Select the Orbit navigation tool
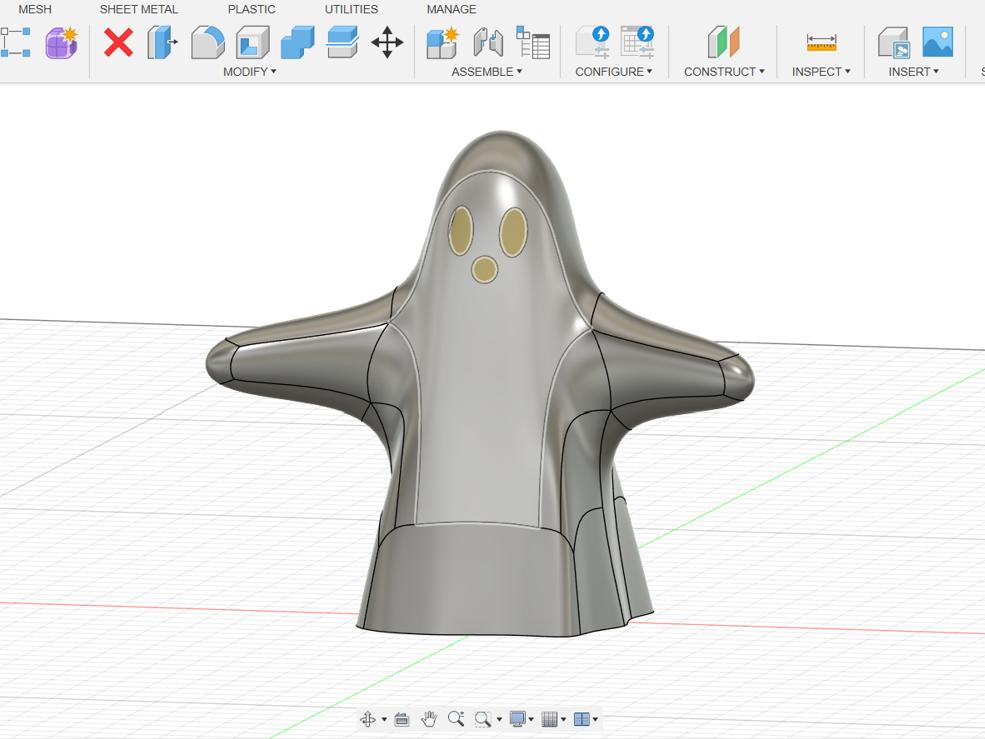The height and width of the screenshot is (739, 985). [367, 719]
